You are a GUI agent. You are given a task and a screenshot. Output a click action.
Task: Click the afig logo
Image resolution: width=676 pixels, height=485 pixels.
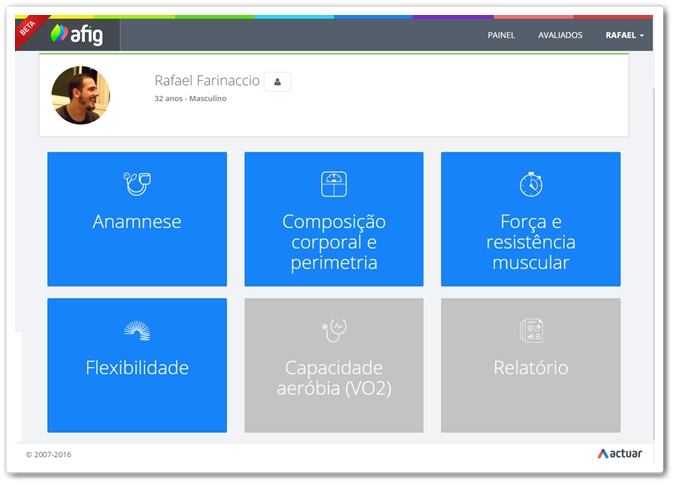point(76,34)
